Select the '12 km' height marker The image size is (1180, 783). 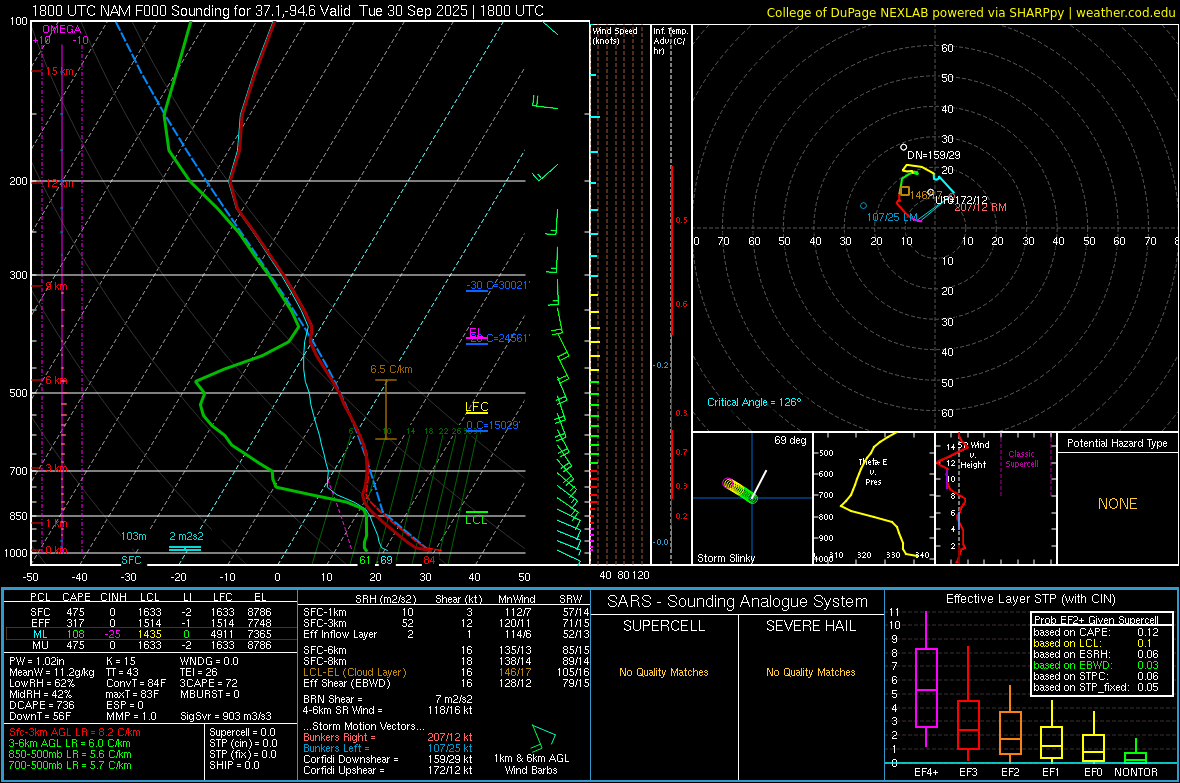point(59,184)
